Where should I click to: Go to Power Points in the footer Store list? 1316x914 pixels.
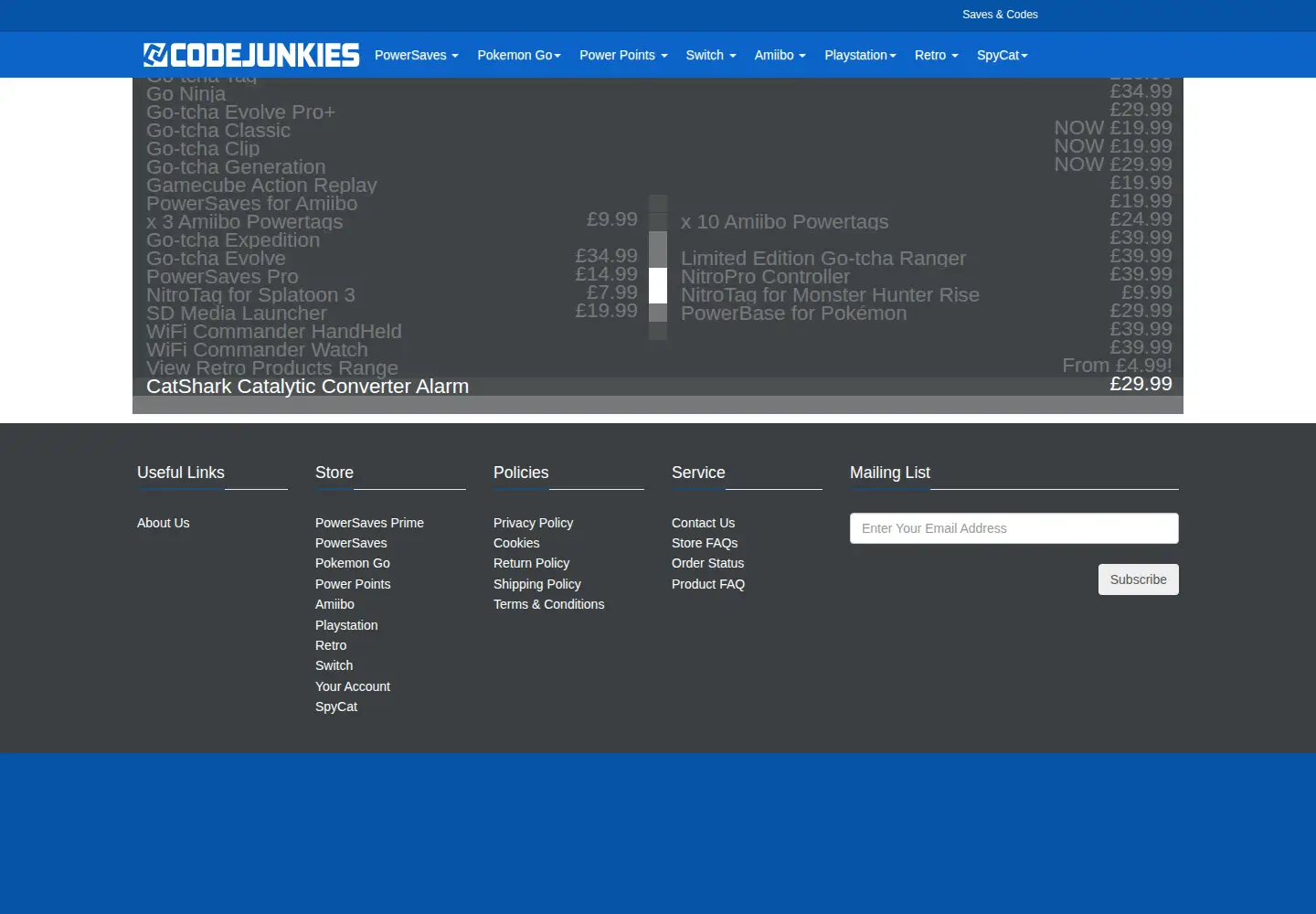(x=353, y=584)
